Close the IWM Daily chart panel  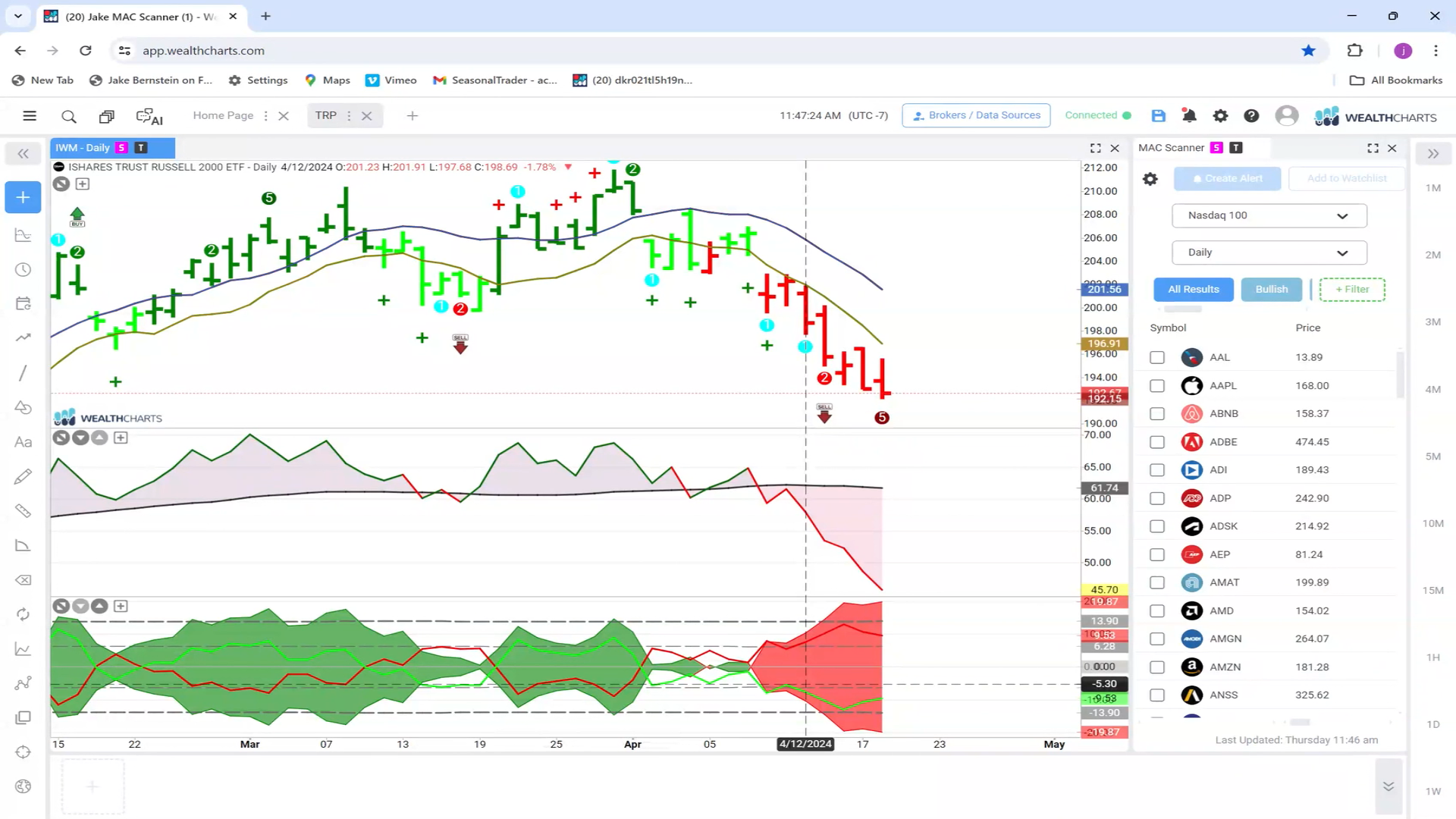tap(1115, 149)
